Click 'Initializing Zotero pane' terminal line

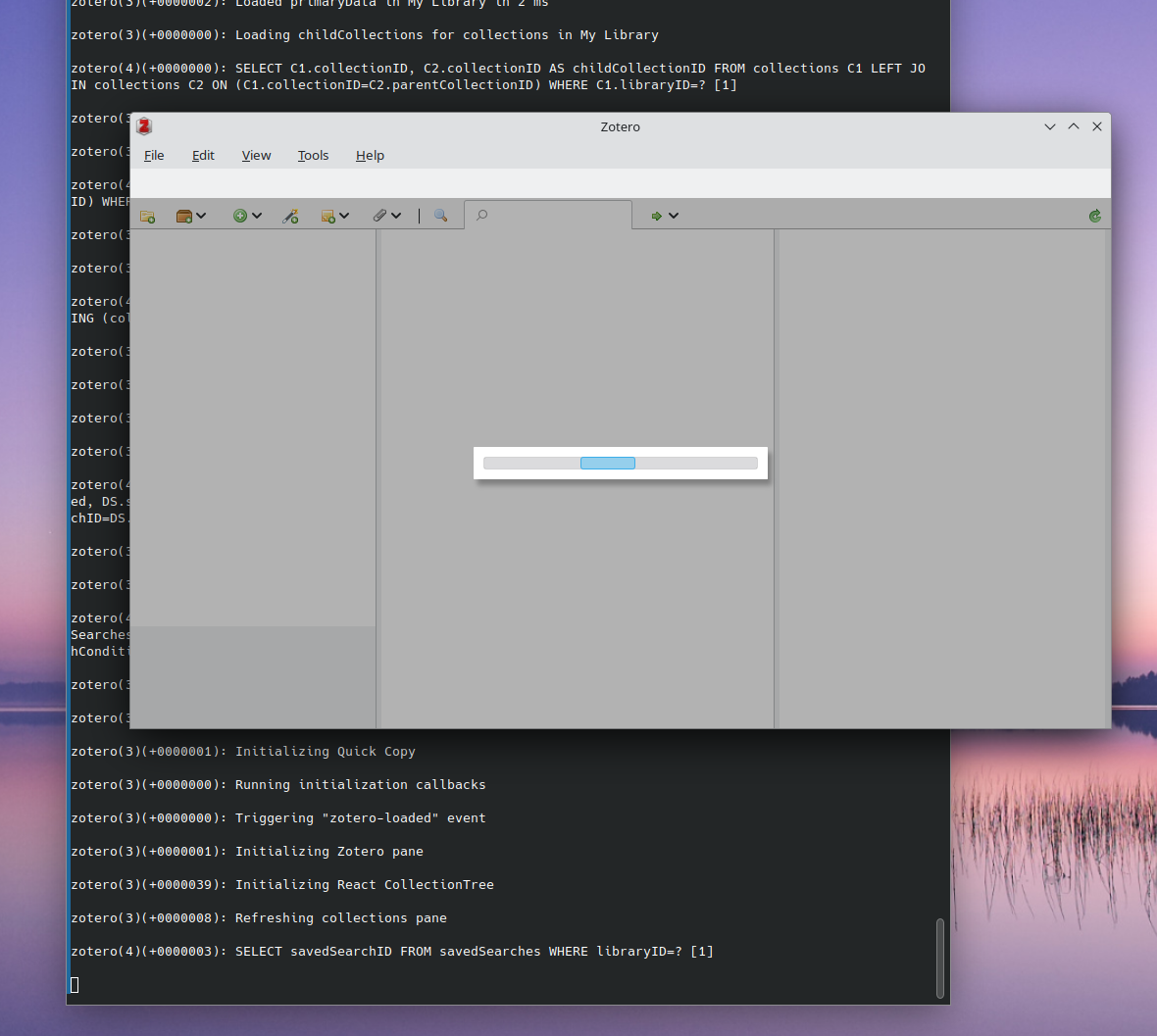pos(329,851)
